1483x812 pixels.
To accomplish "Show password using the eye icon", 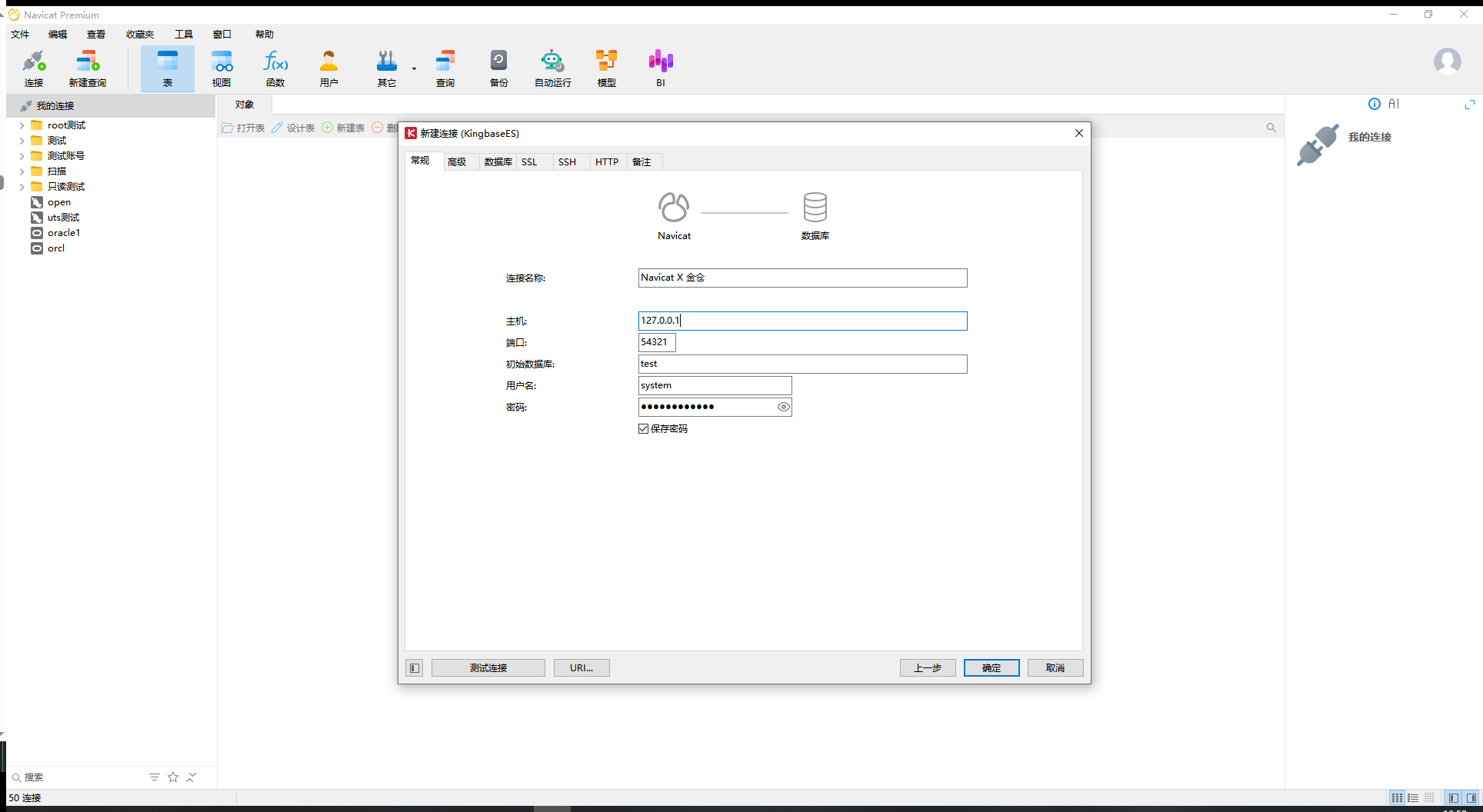I will 783,407.
